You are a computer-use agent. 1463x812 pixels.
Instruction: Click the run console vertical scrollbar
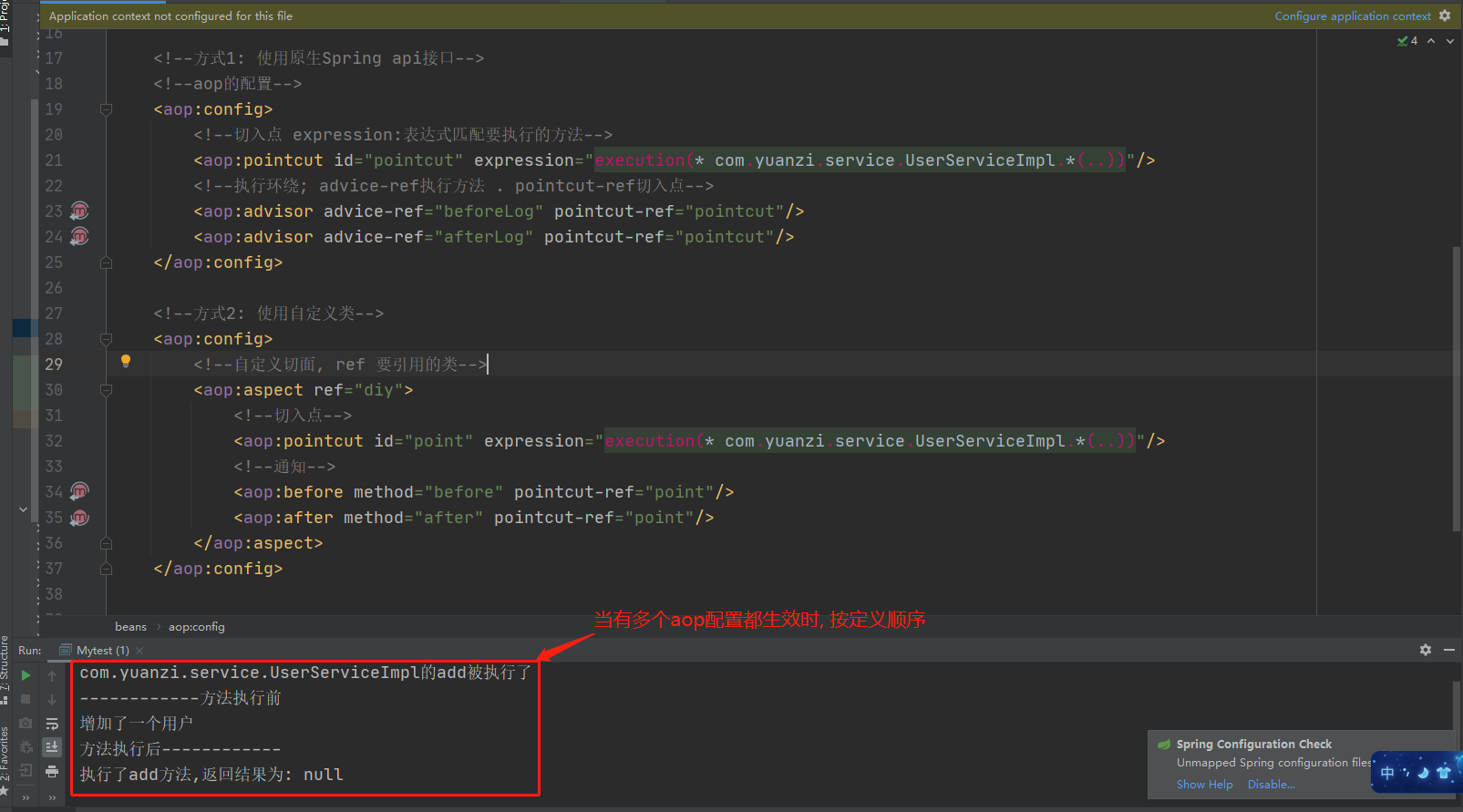(x=1457, y=706)
